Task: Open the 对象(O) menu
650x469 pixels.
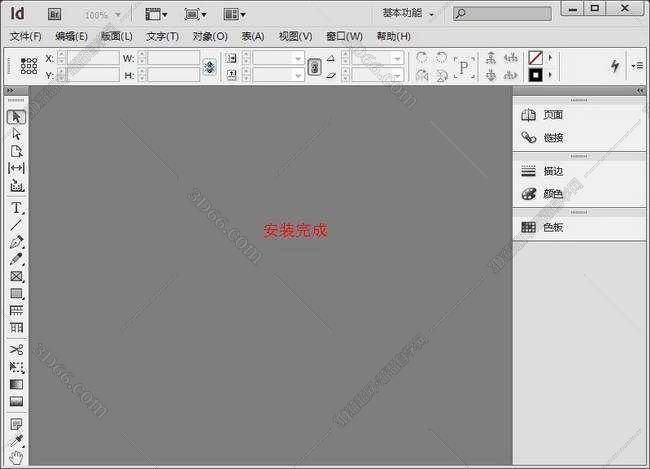Action: tap(210, 36)
